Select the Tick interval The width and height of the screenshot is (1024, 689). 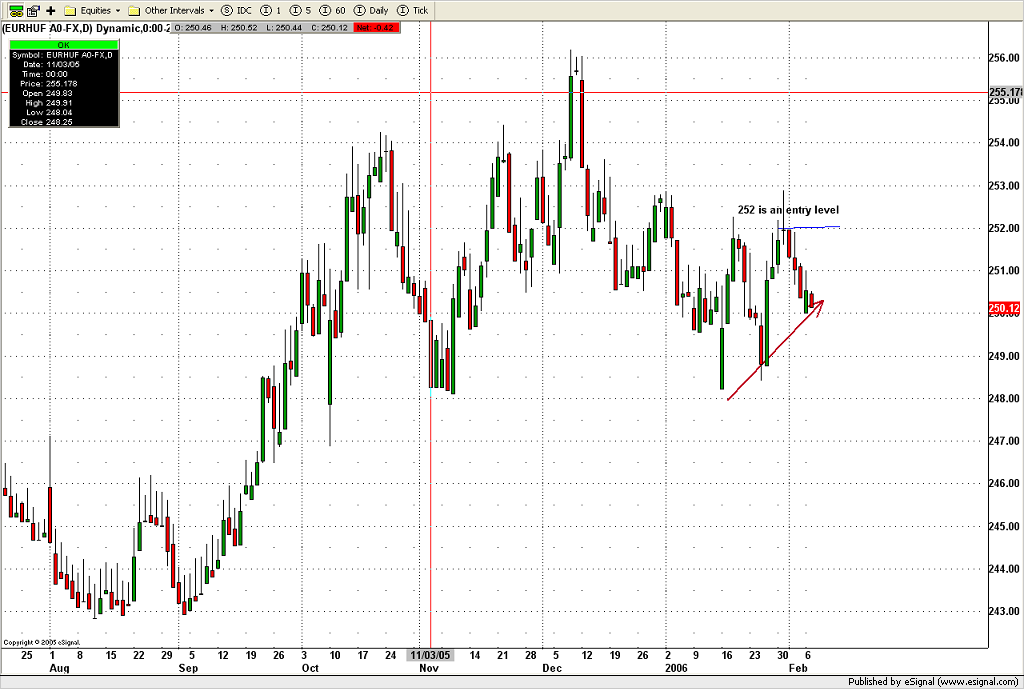(x=412, y=10)
